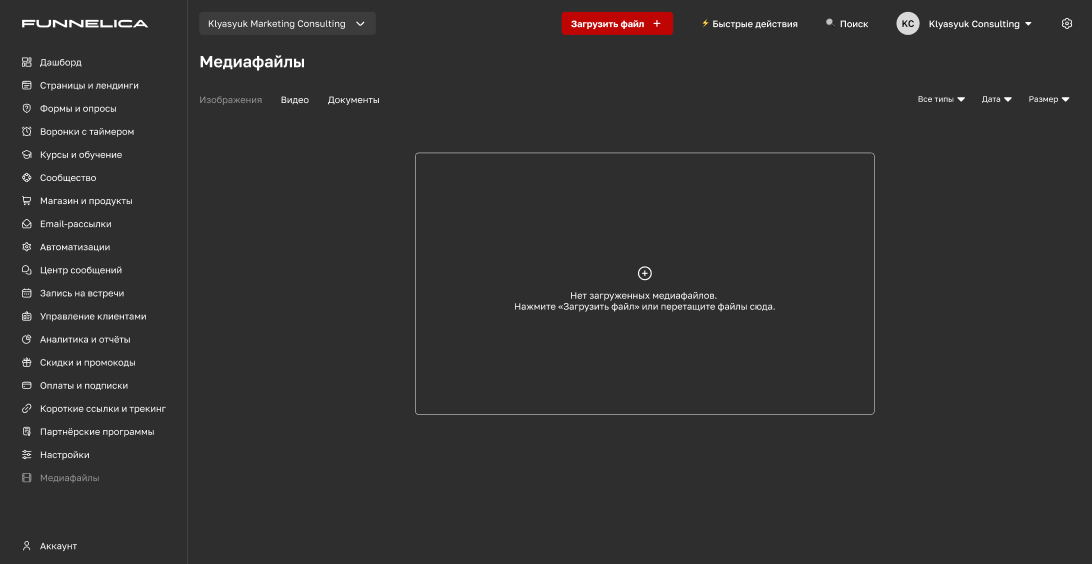Select Медиафайлы in the sidebar
Screen dimensions: 1092x564
(70, 478)
